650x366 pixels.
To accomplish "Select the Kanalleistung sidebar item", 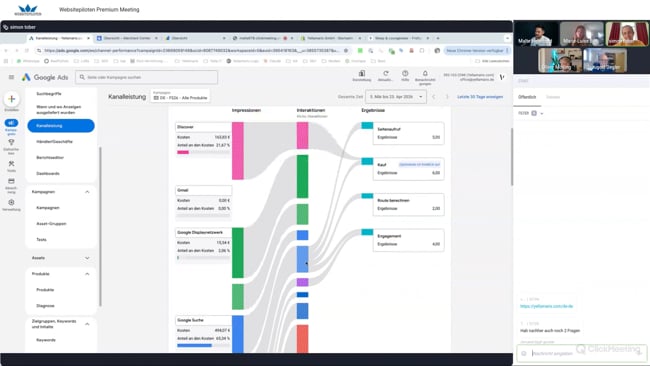I will (61, 126).
